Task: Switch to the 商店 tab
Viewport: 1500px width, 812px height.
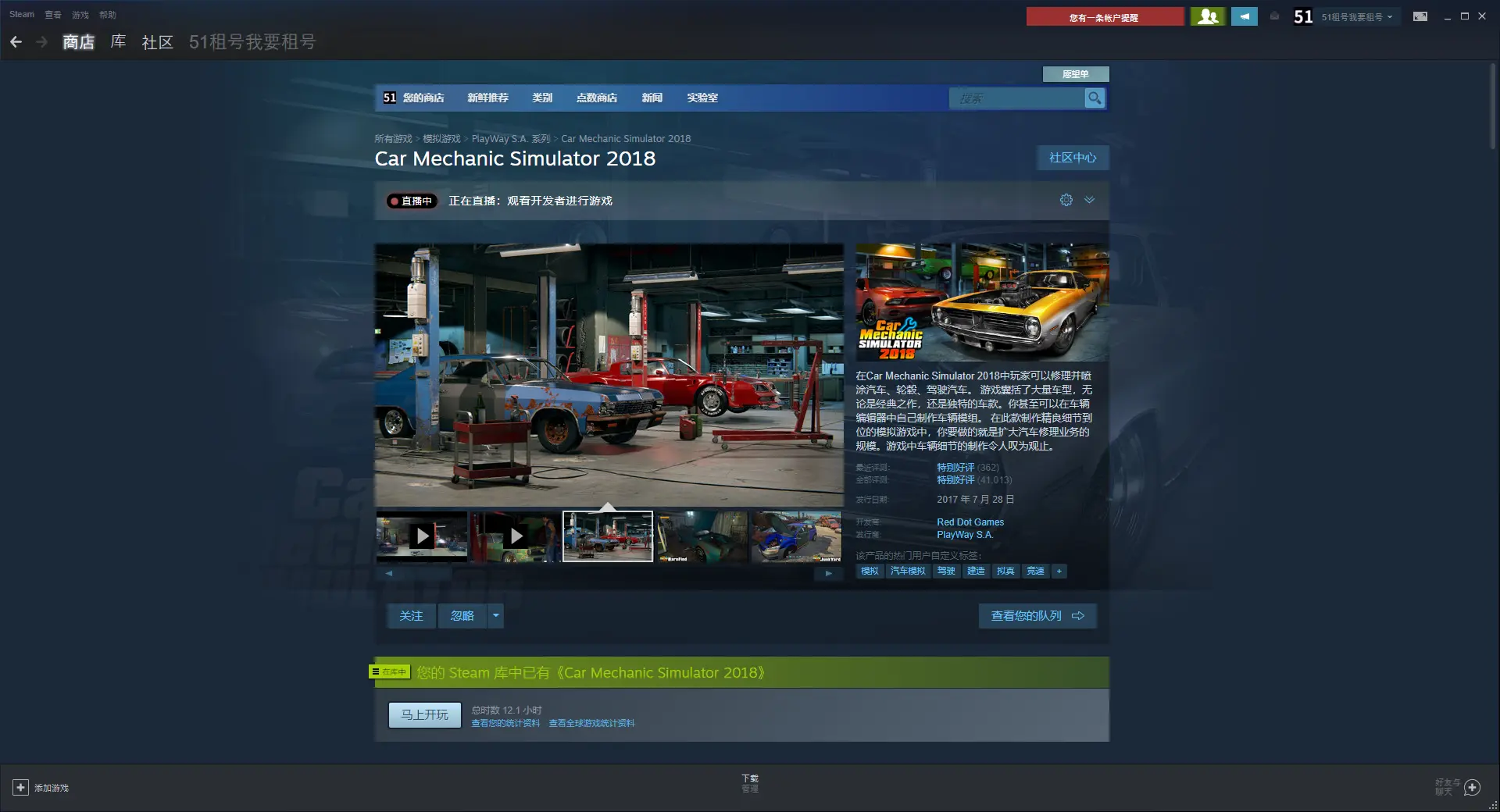Action: click(78, 42)
